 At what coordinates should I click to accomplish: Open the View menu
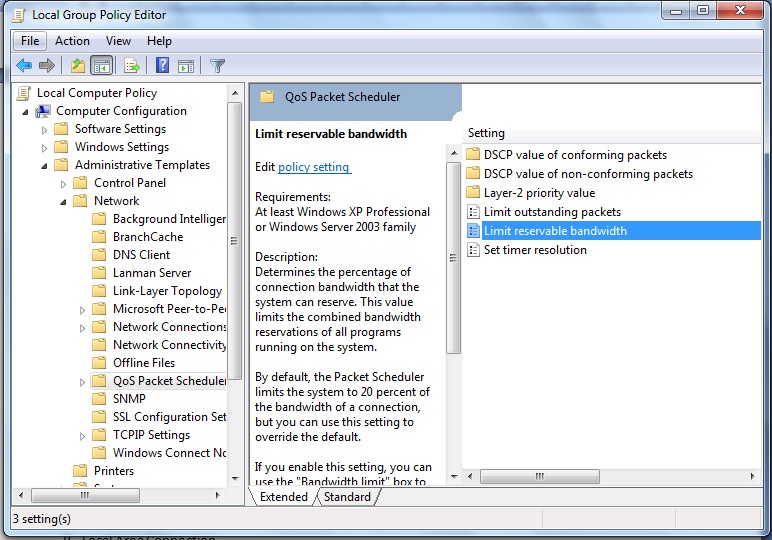click(118, 41)
